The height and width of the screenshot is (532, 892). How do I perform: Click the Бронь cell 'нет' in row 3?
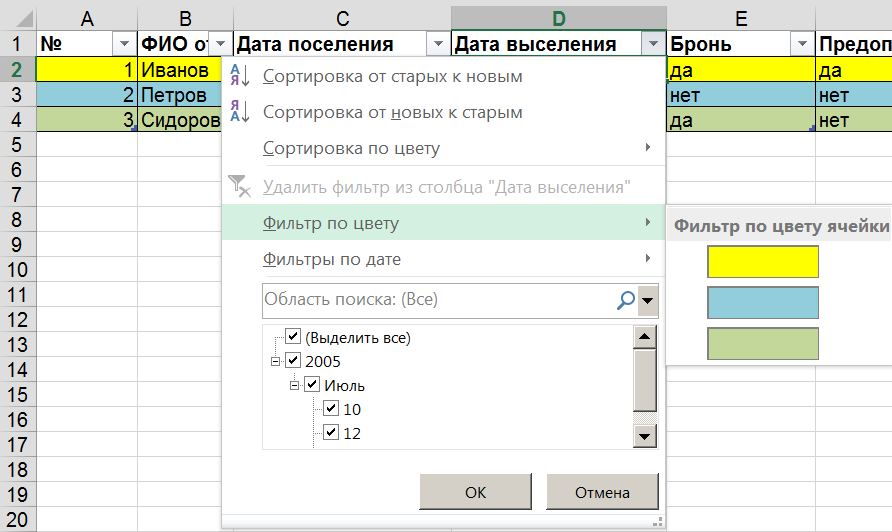pos(741,94)
